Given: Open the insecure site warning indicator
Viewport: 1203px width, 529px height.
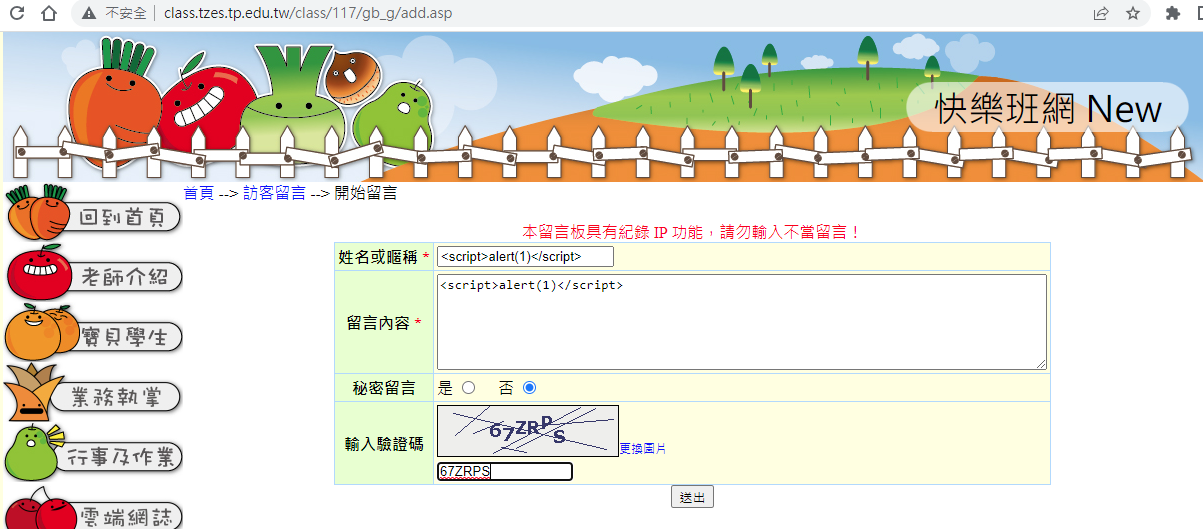Looking at the screenshot, I should 117,14.
